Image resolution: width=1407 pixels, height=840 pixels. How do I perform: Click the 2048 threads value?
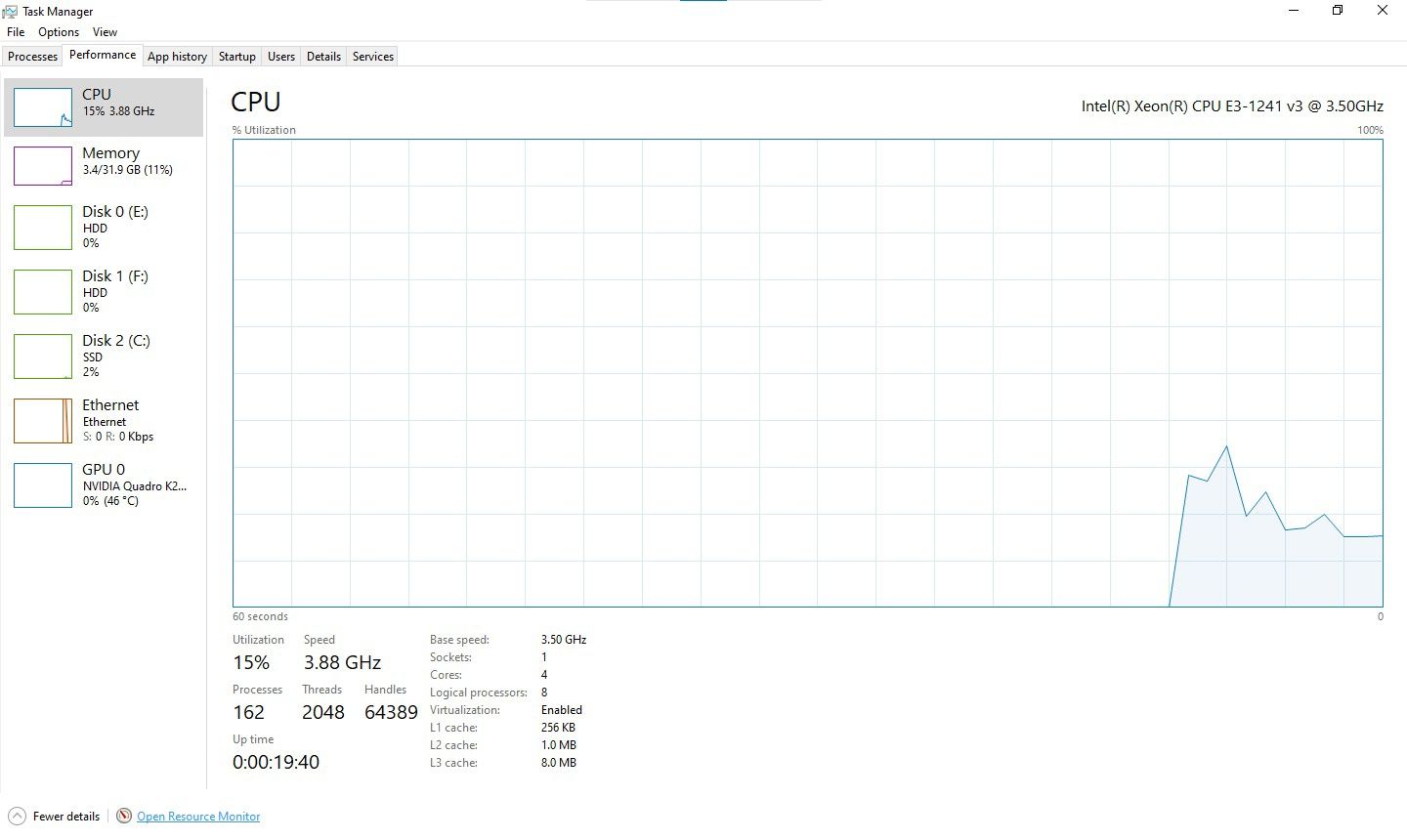click(322, 712)
